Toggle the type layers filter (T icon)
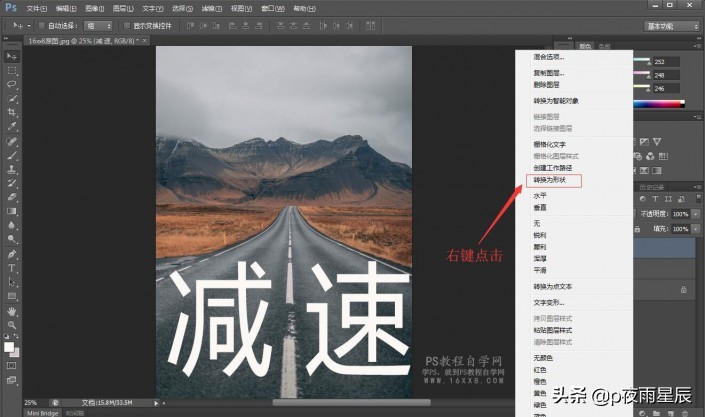 655,199
